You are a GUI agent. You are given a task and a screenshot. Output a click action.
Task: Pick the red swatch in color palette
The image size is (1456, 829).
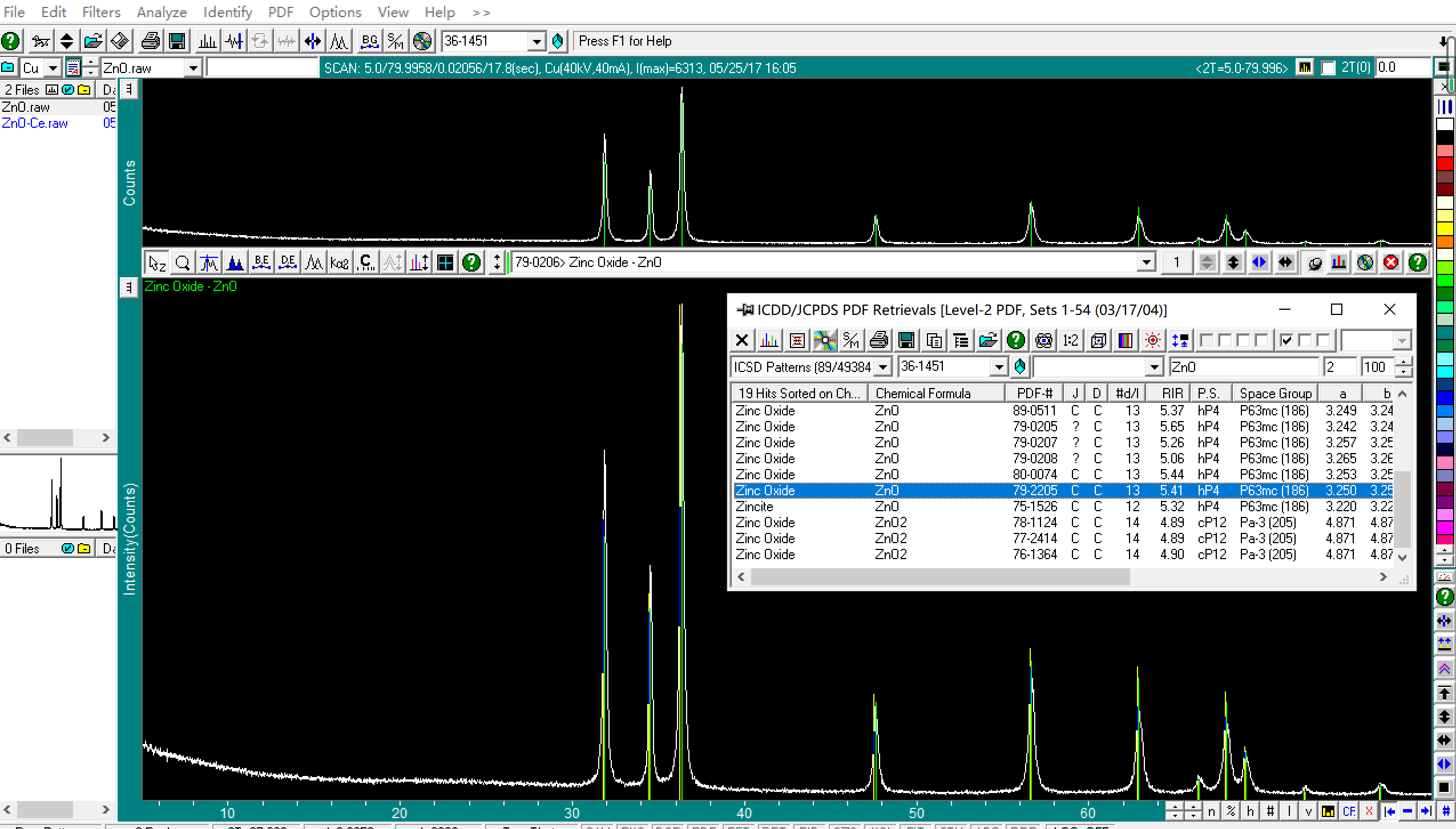pyautogui.click(x=1444, y=164)
